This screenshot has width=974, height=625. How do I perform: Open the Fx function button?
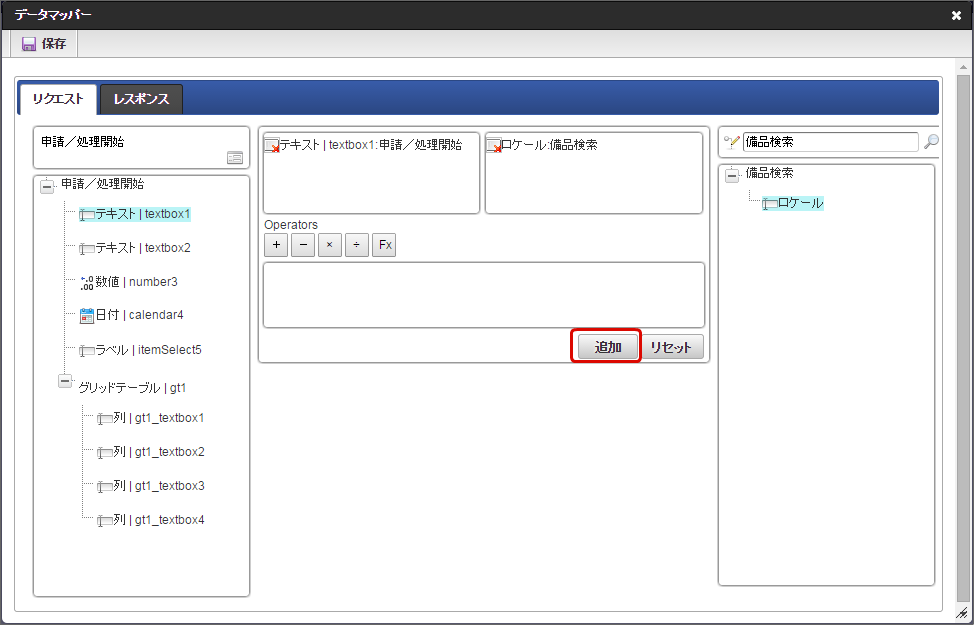coord(384,245)
